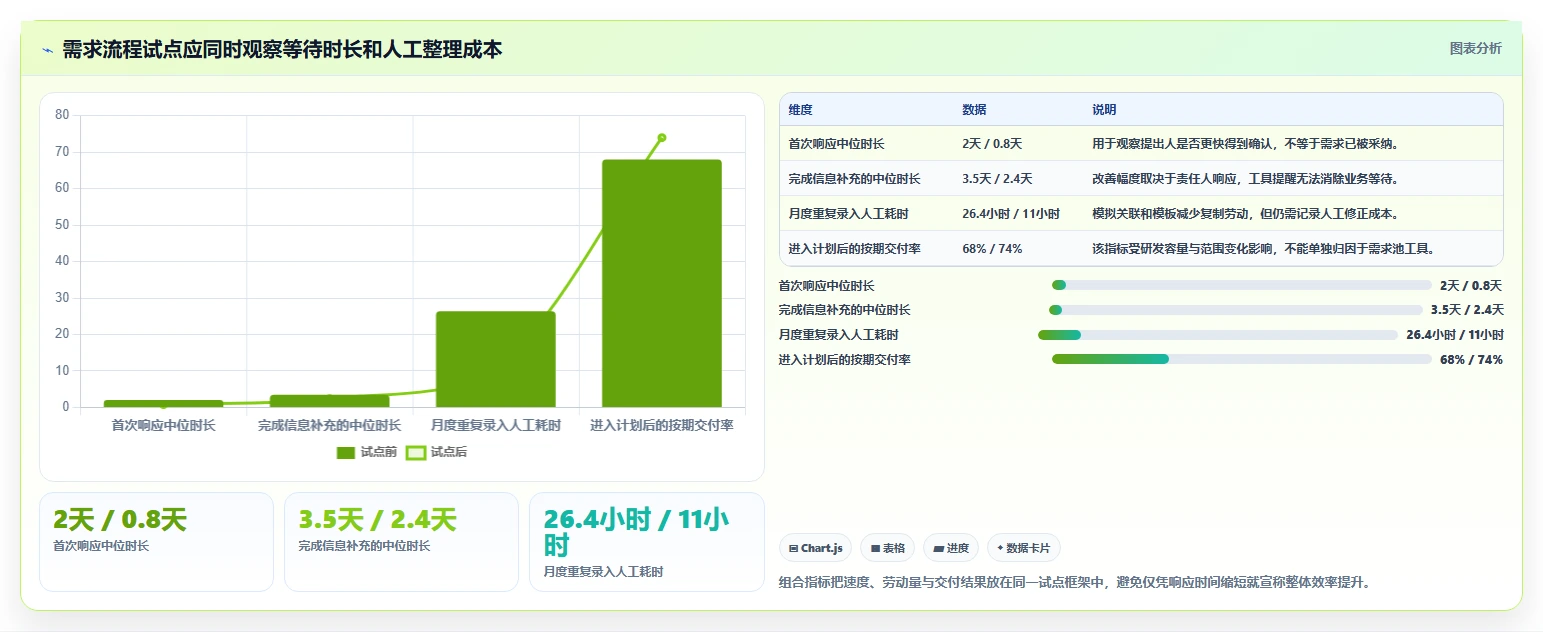The image size is (1543, 632).
Task: Select table cell 完成信息补充的中位时长
Action: tap(854, 179)
